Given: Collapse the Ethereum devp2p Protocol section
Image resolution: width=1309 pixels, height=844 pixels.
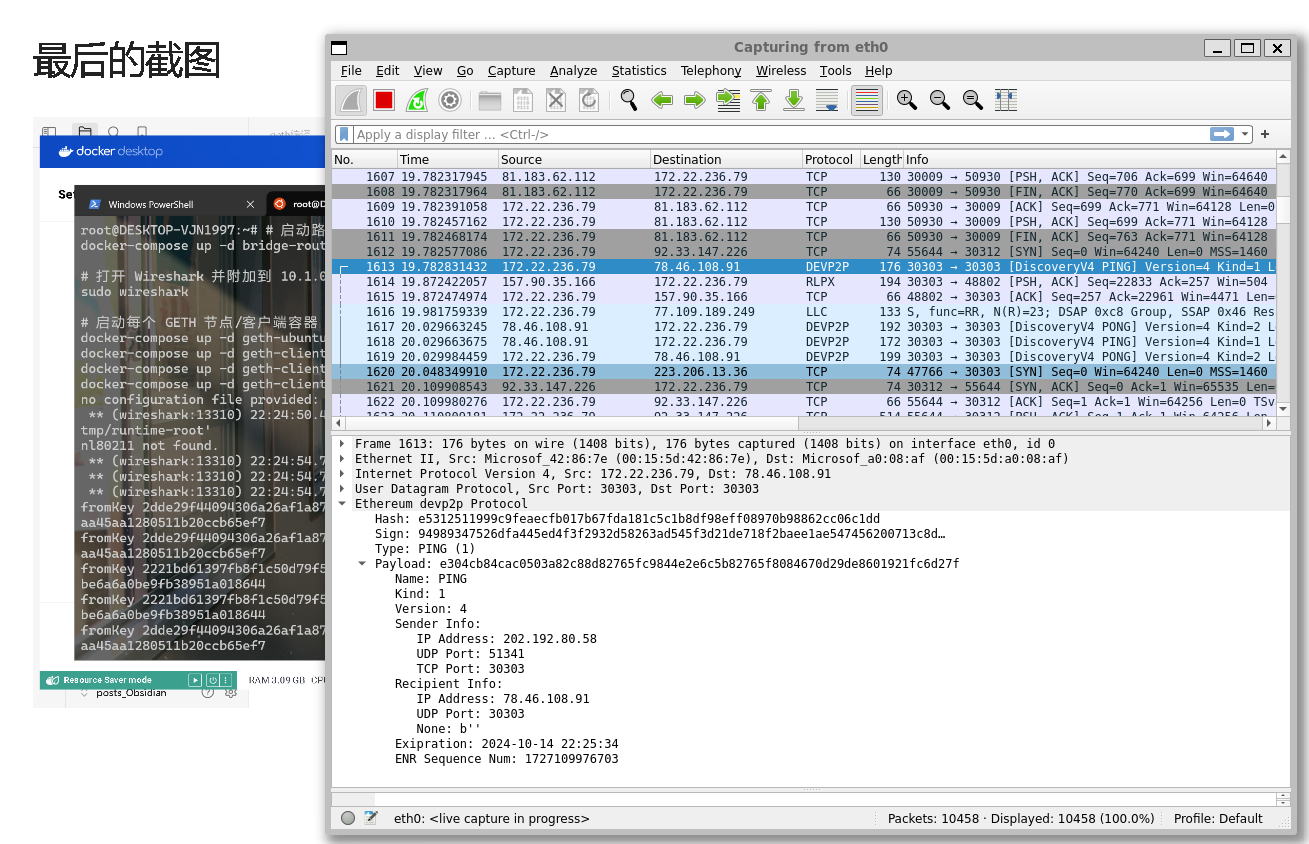Looking at the screenshot, I should pos(342,504).
